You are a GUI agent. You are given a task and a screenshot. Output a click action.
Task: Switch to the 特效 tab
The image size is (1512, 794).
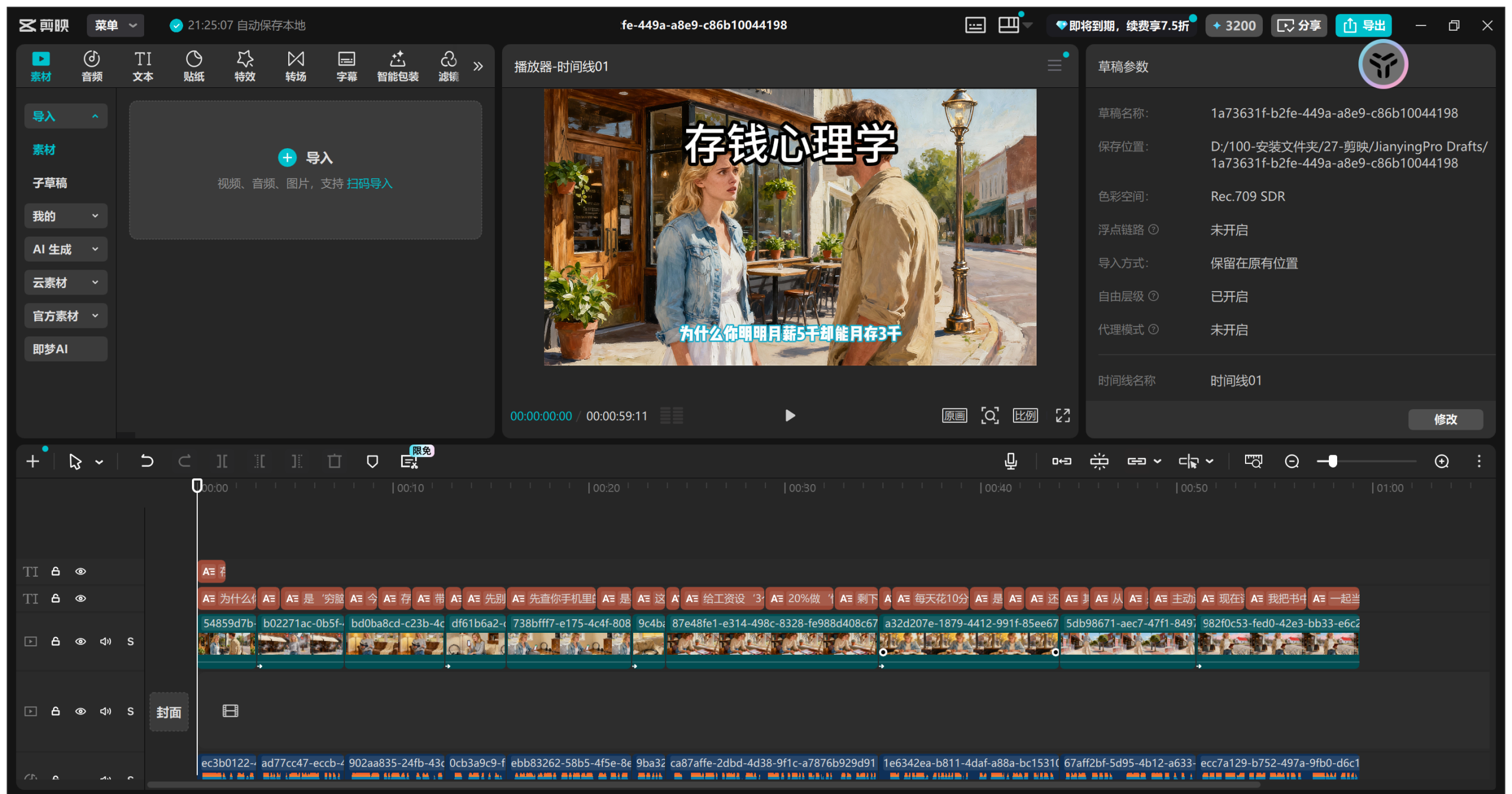coord(245,66)
